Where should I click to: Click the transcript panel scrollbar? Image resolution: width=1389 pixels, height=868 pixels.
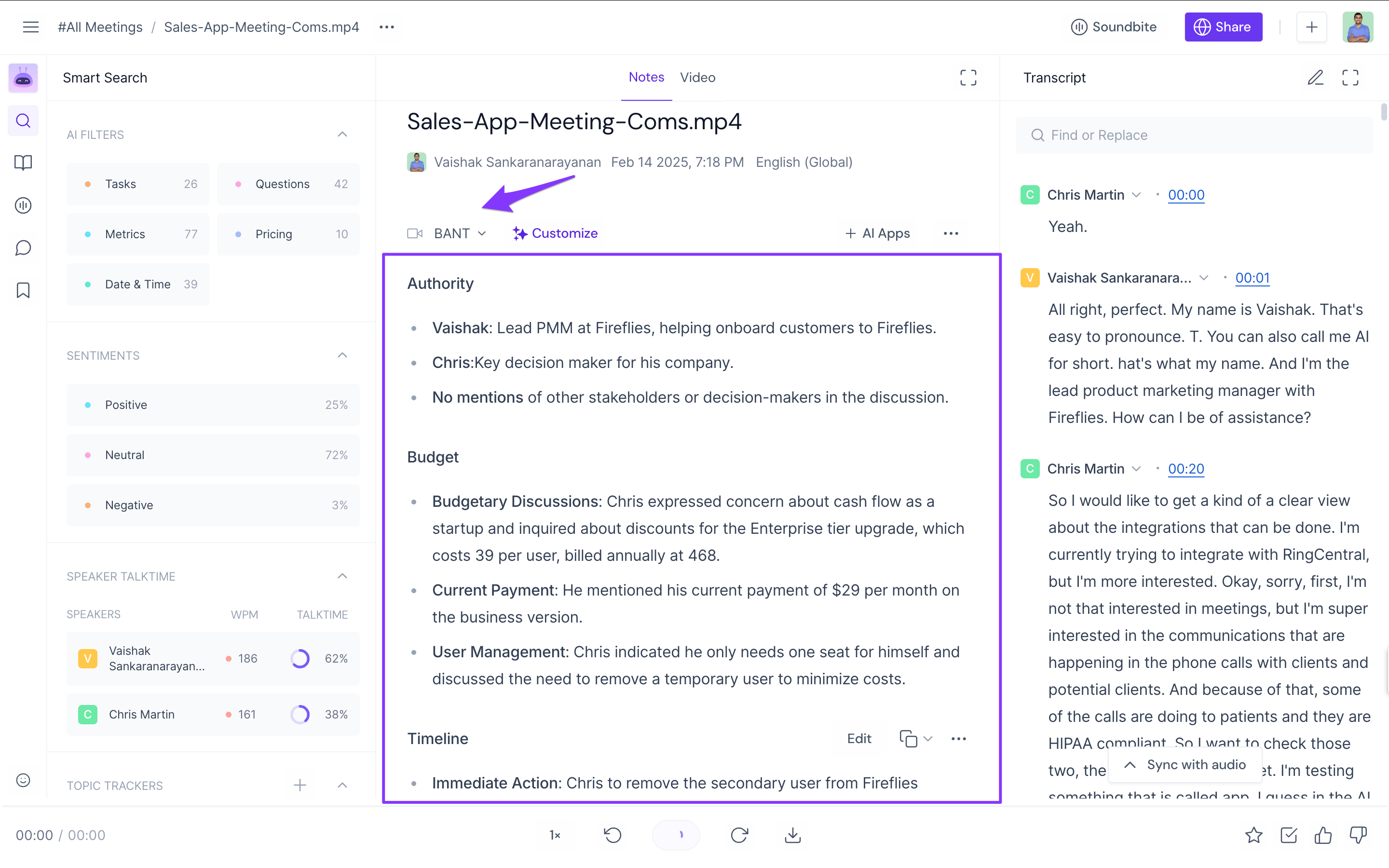[x=1384, y=112]
